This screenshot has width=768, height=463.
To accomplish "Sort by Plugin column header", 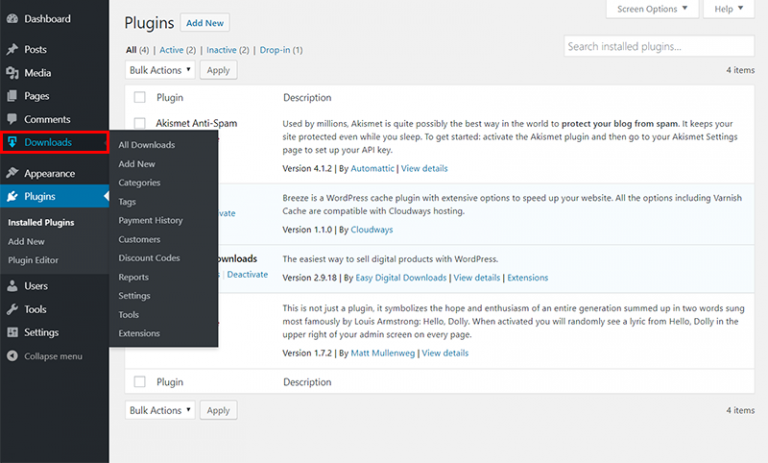I will click(x=169, y=97).
